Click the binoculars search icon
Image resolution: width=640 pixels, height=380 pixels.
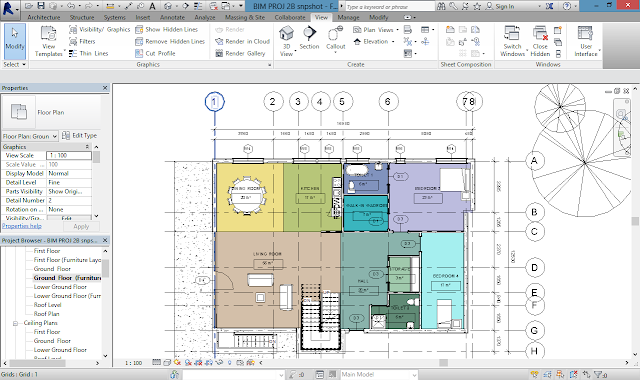click(x=441, y=6)
